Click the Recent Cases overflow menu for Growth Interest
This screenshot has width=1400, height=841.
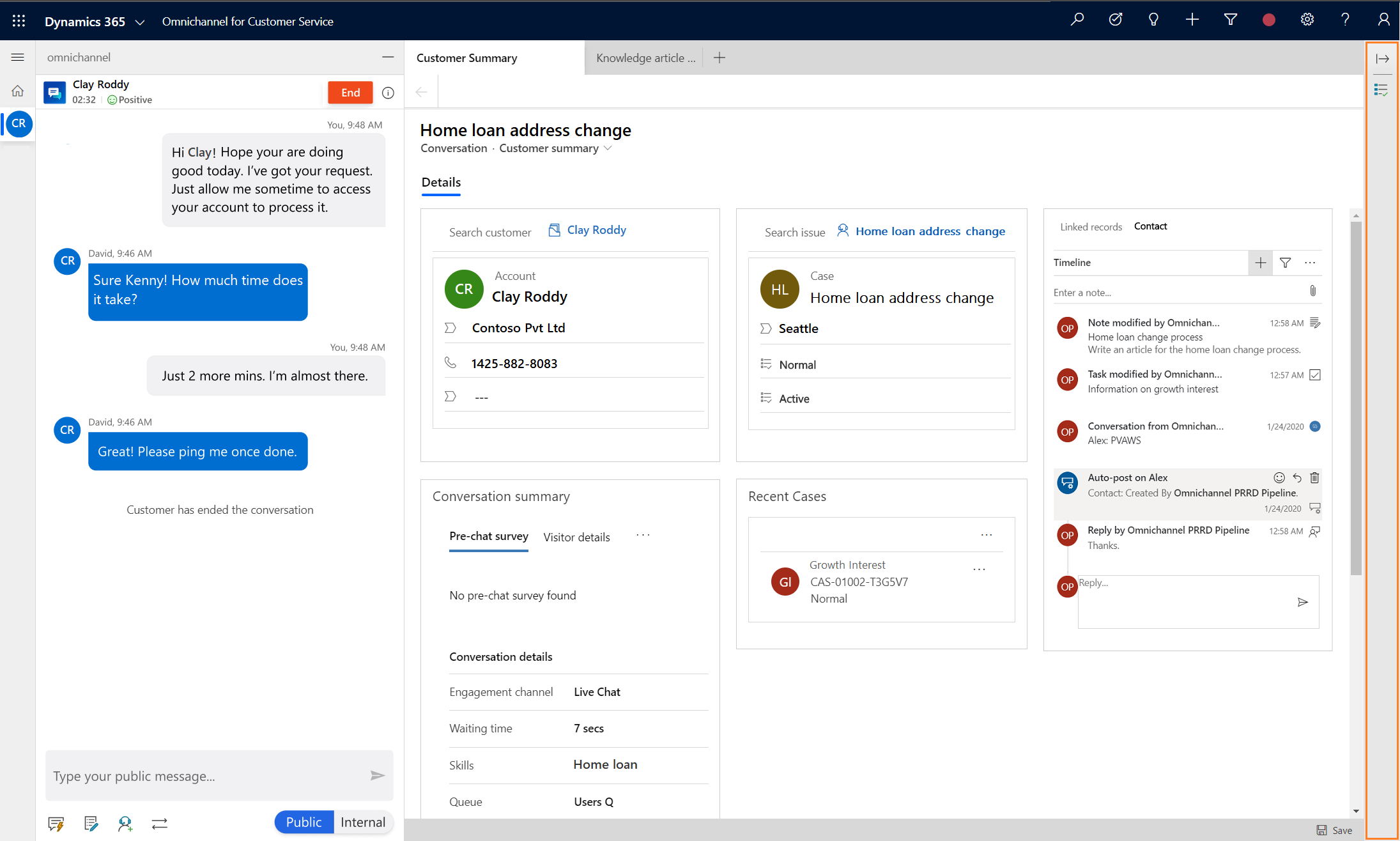981,568
